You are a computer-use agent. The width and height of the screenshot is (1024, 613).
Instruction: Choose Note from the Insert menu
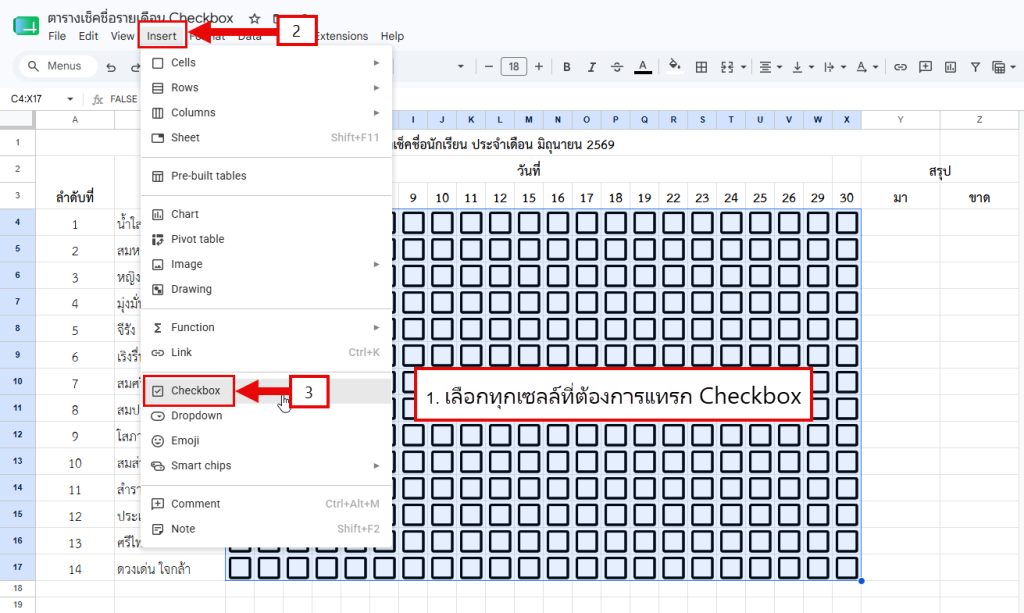coord(266,529)
